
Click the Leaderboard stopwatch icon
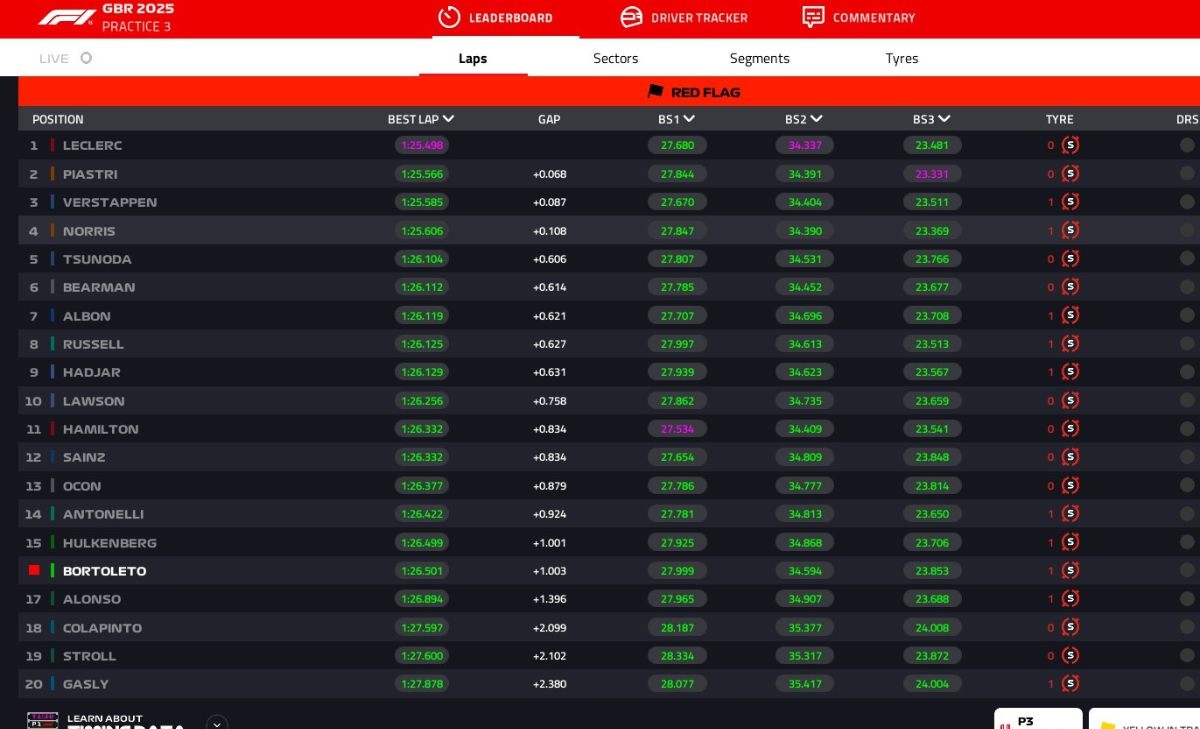449,17
